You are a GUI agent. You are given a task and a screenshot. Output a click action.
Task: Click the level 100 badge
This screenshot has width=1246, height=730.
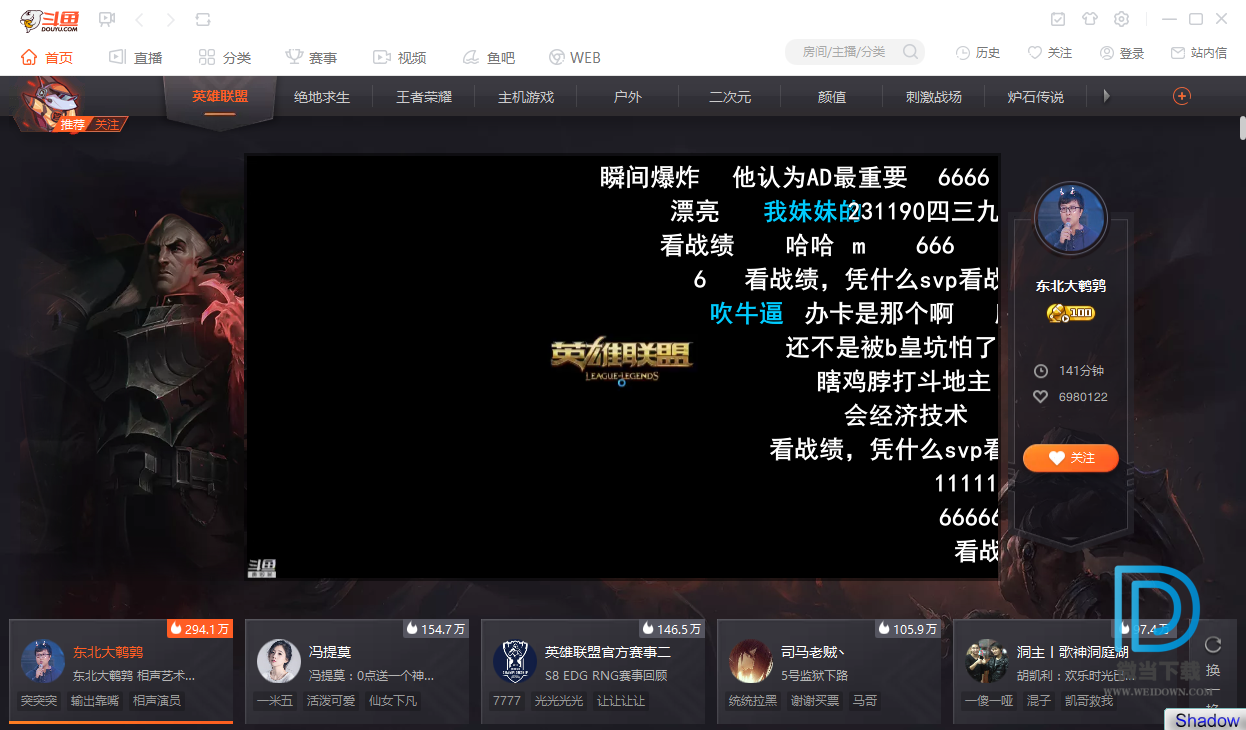1071,313
